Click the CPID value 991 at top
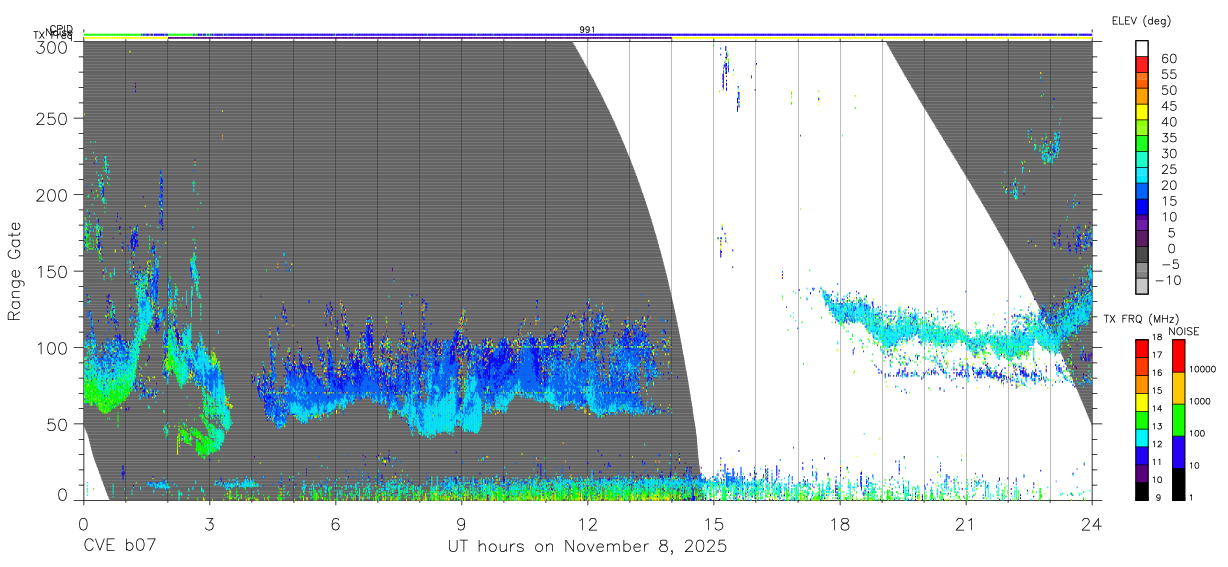 click(587, 30)
